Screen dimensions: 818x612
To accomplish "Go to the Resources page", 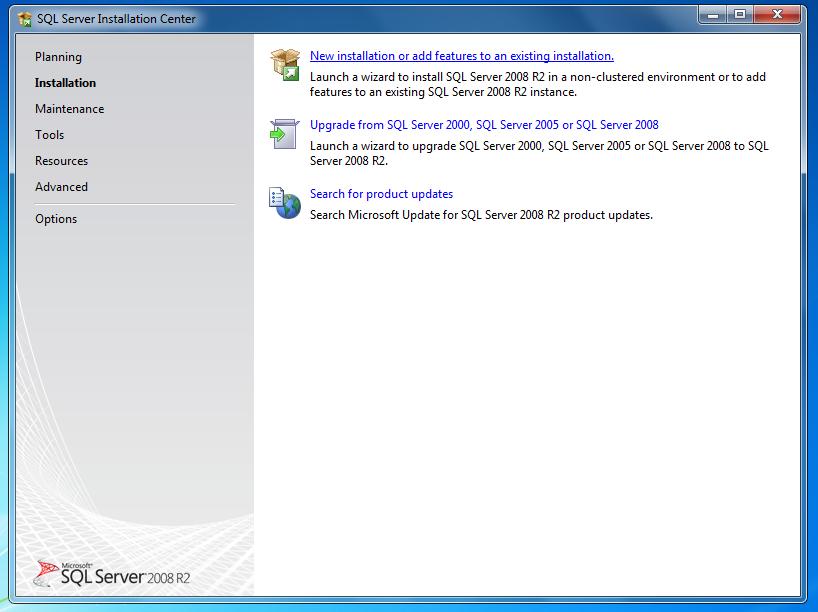I will (x=62, y=161).
